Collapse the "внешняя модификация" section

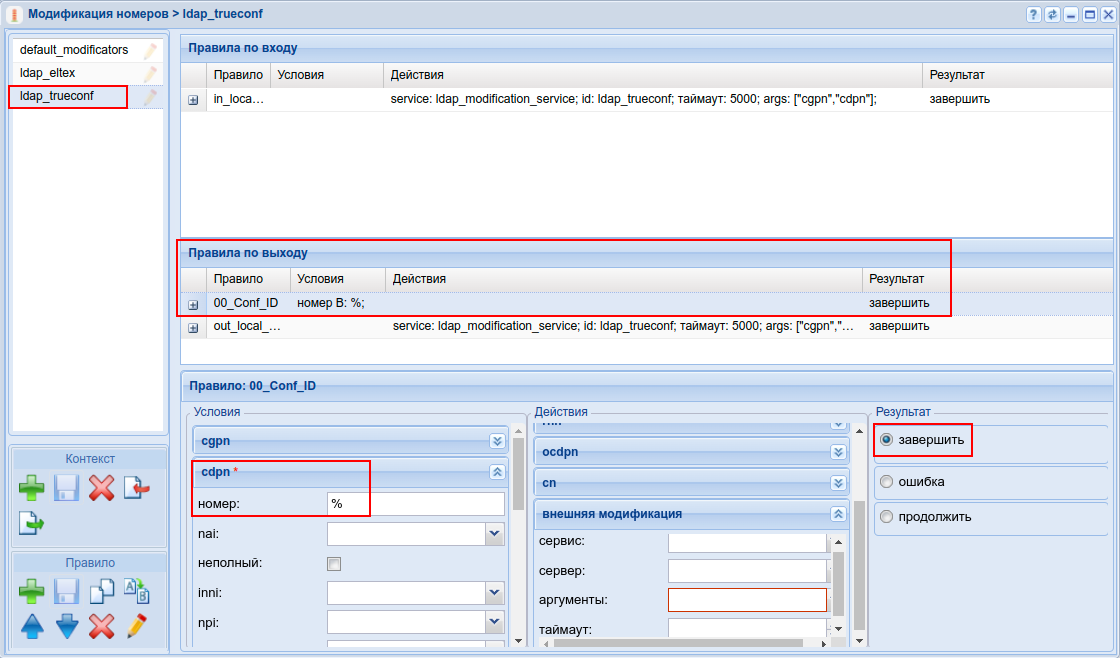click(839, 514)
